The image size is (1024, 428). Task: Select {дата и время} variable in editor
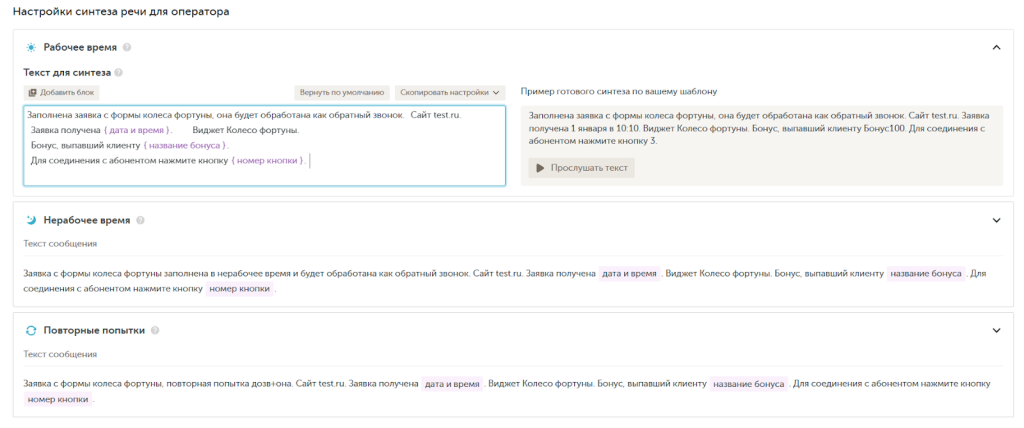point(138,130)
